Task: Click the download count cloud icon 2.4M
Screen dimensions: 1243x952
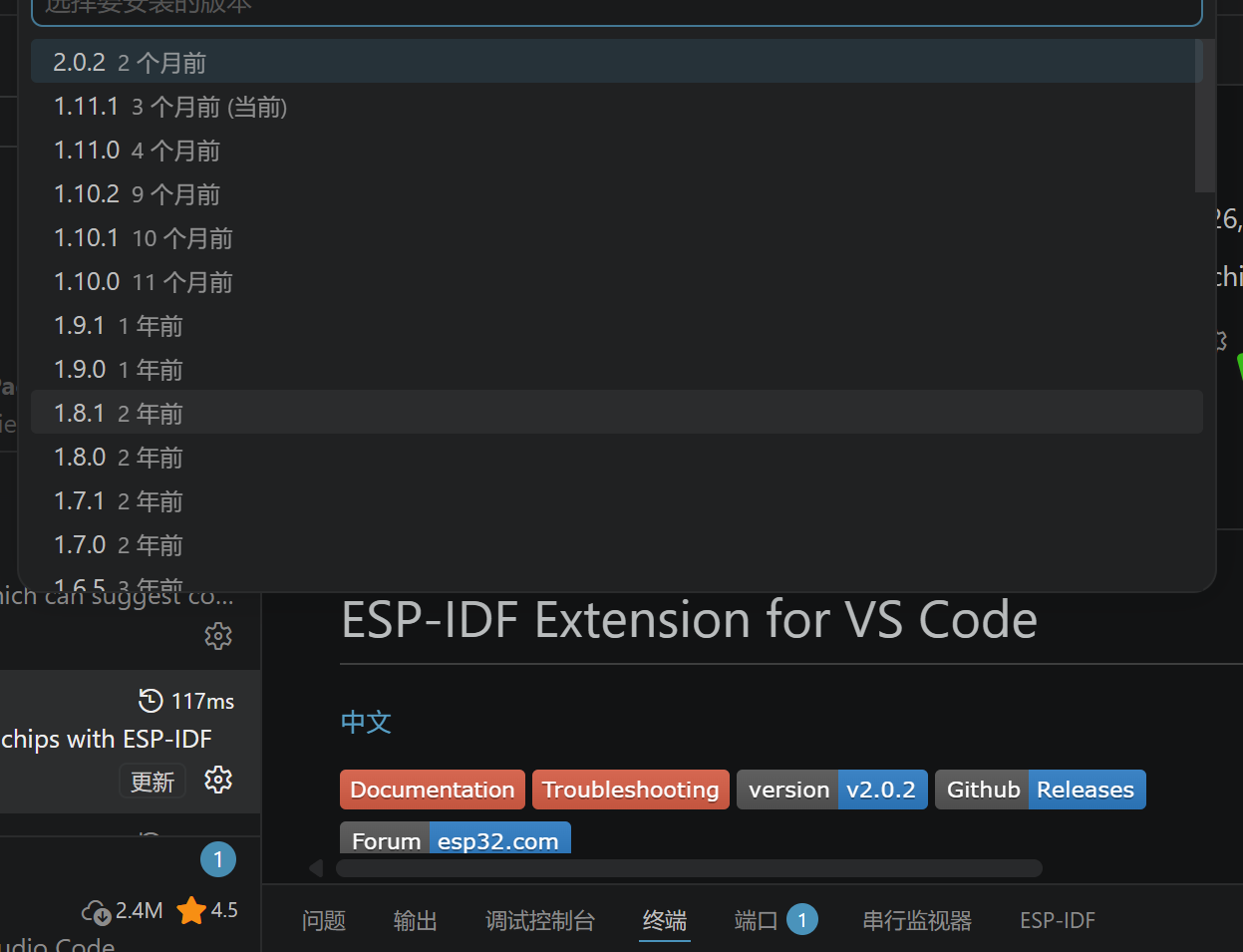Action: coord(97,911)
